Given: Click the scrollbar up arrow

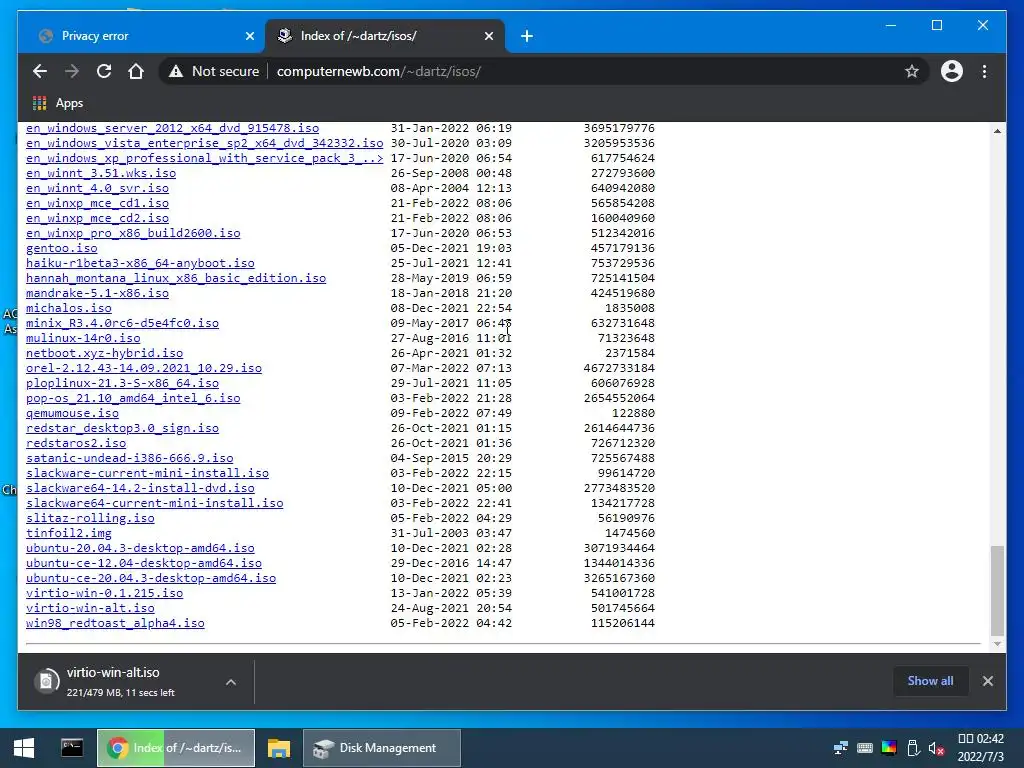Looking at the screenshot, I should point(997,131).
